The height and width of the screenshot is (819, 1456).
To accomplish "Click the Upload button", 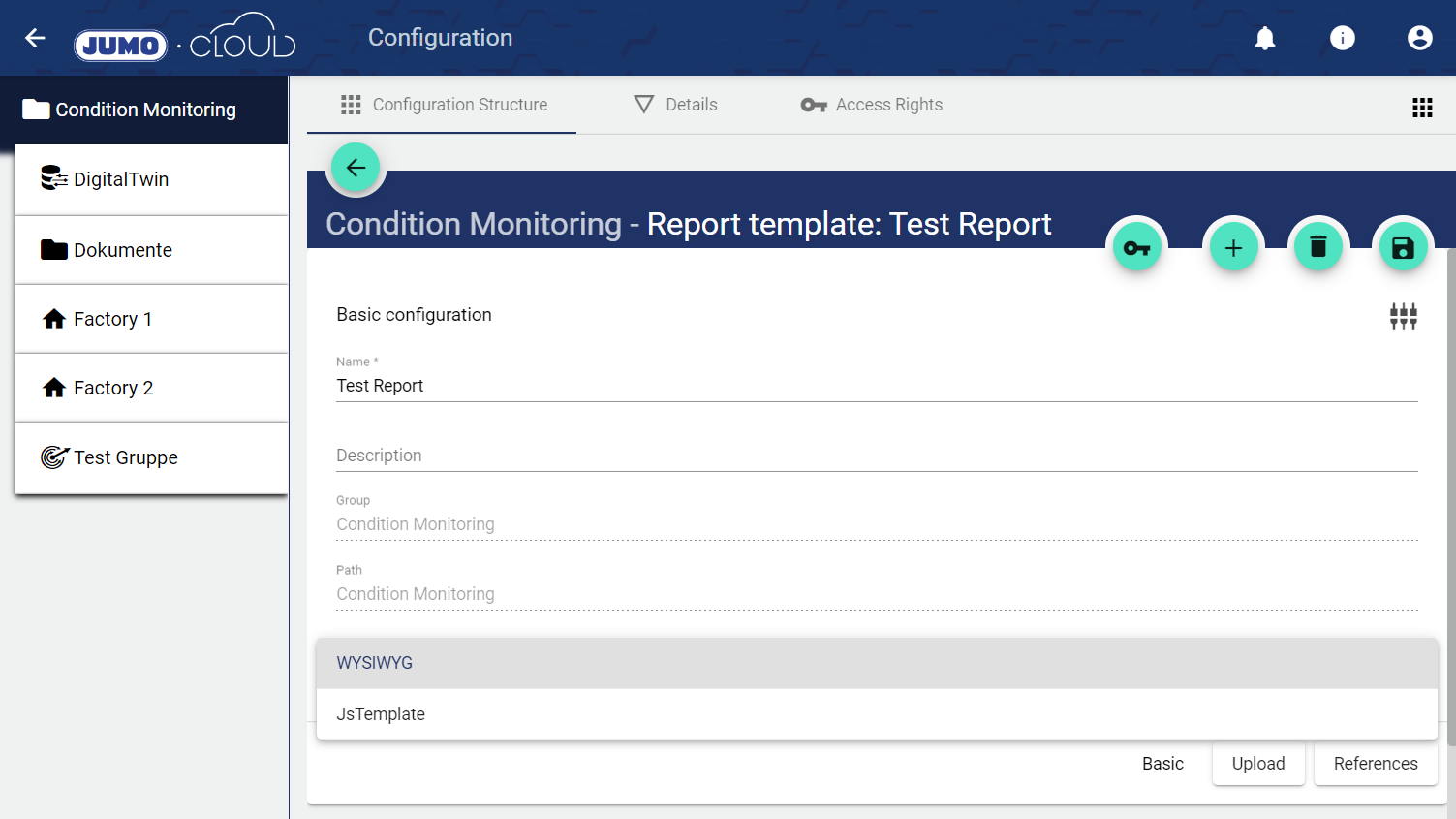I will [x=1257, y=764].
